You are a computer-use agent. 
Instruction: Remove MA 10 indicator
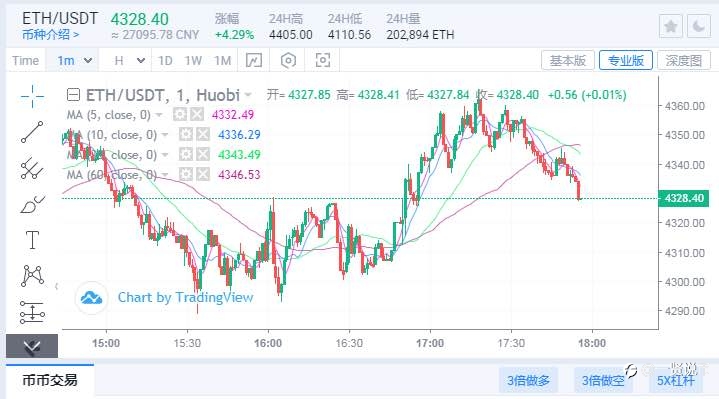[x=203, y=134]
